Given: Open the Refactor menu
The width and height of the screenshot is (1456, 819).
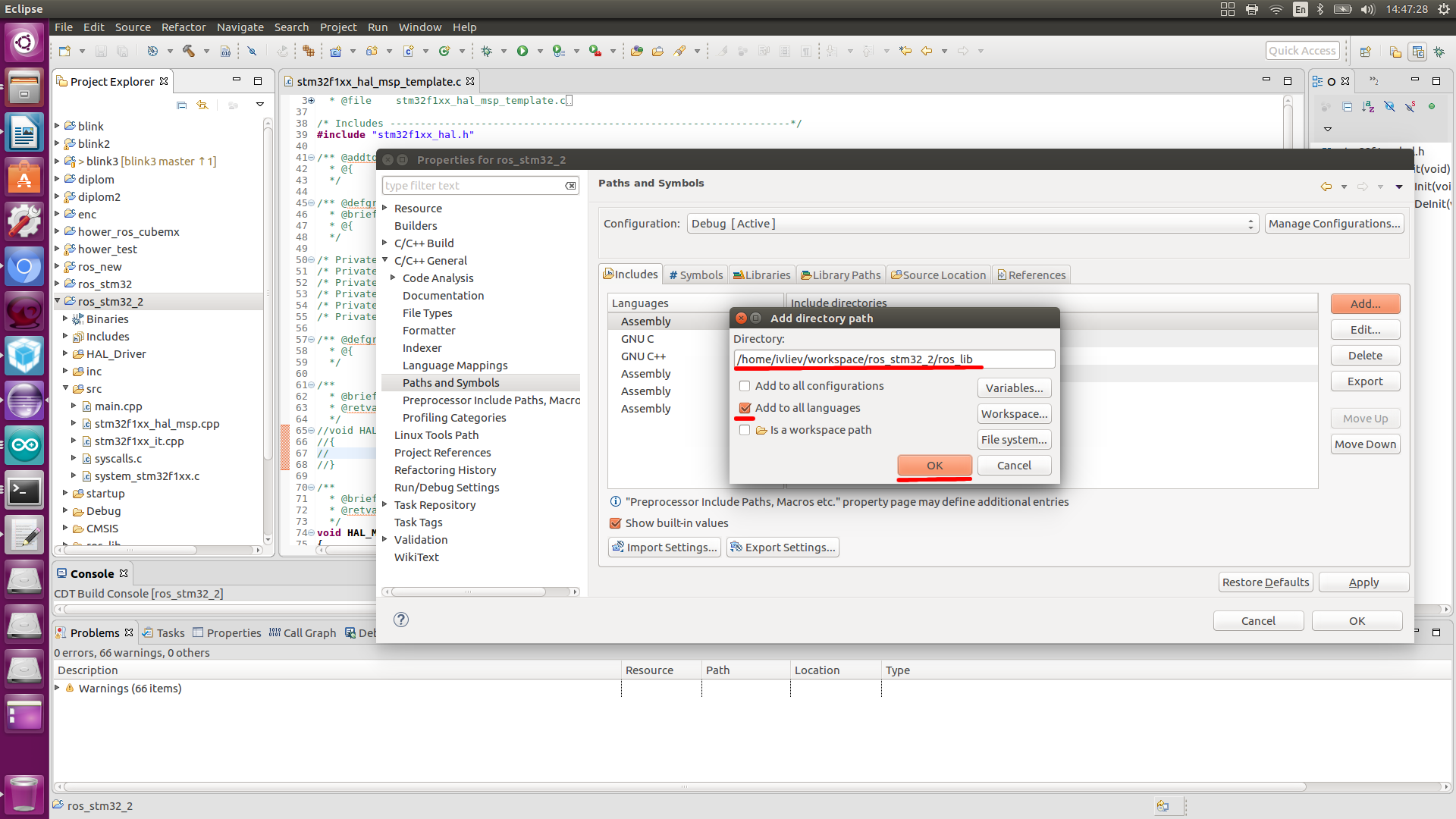Looking at the screenshot, I should (183, 27).
